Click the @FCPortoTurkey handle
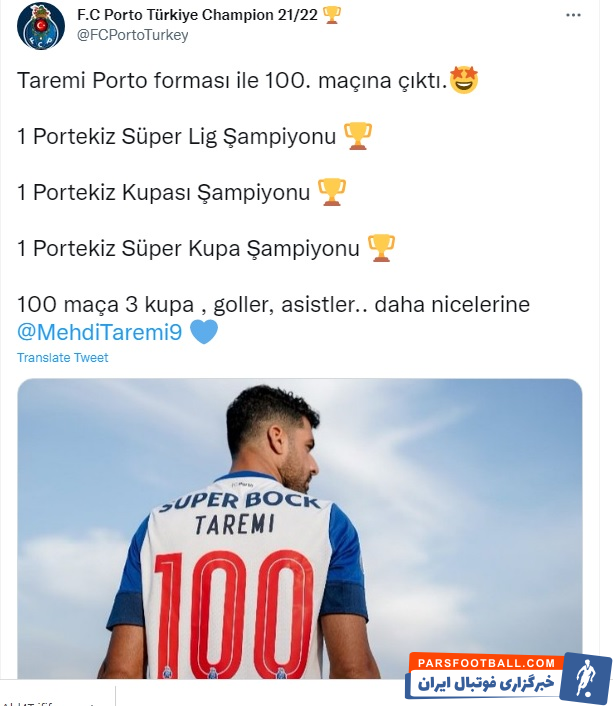 coord(132,35)
